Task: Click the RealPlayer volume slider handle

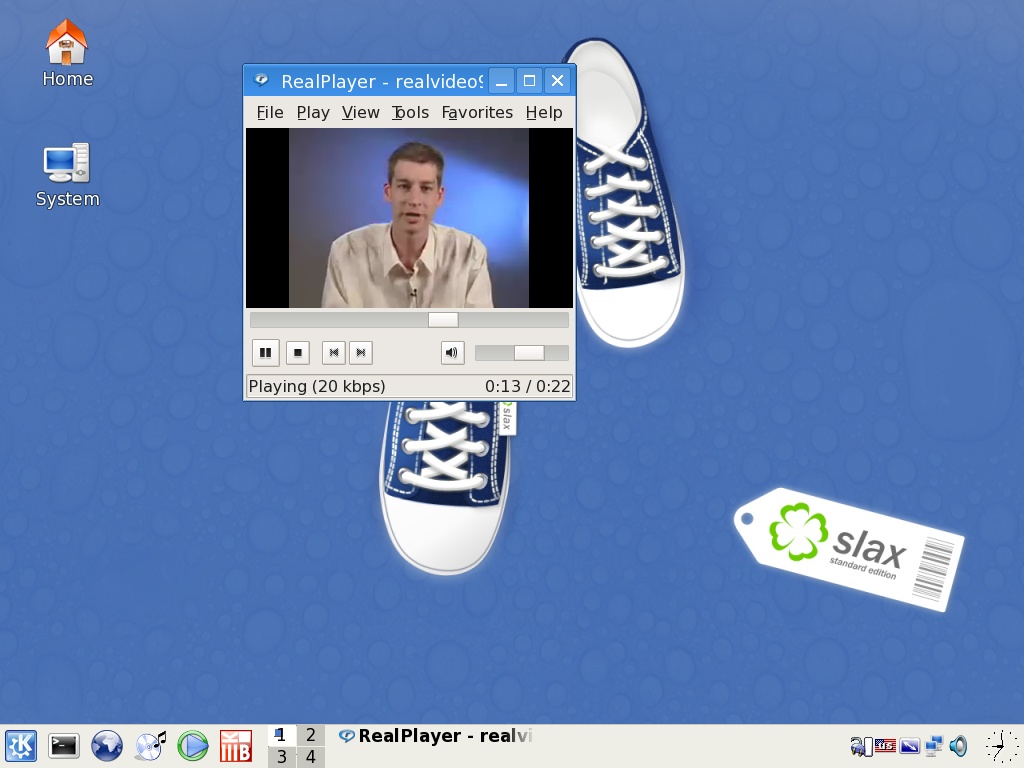Action: tap(529, 353)
